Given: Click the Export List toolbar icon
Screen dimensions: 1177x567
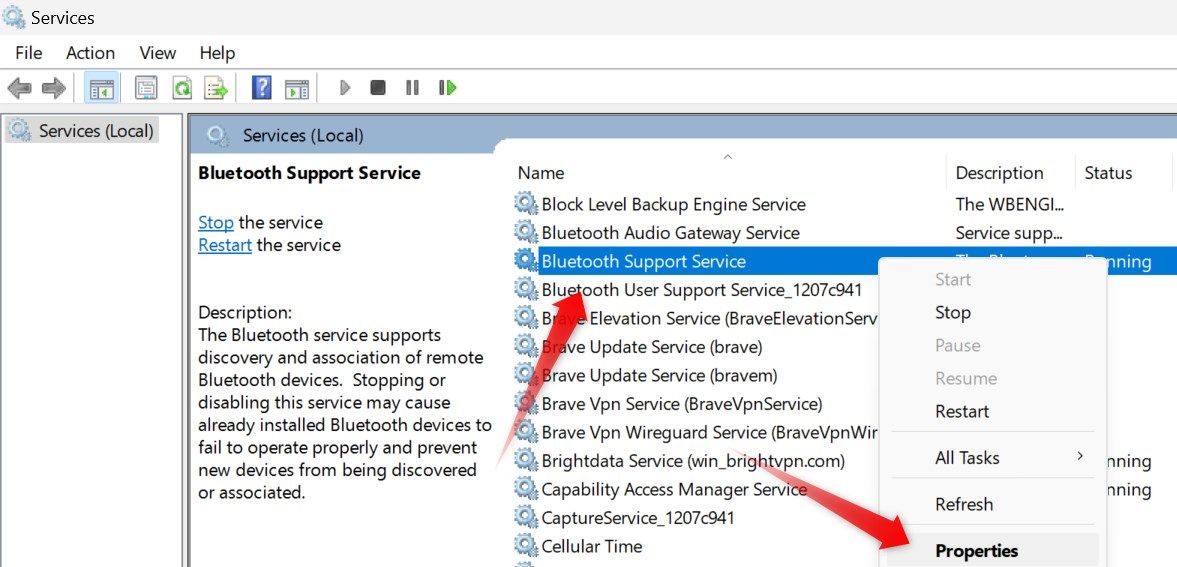Looking at the screenshot, I should click(216, 88).
